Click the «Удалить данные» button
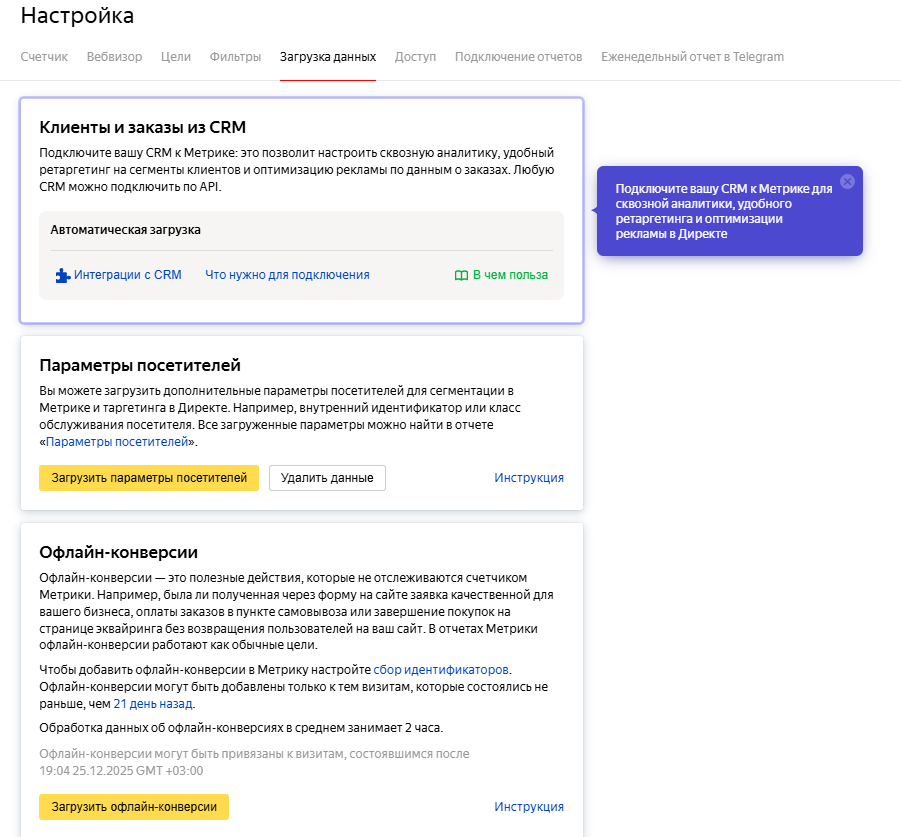901x837 pixels. click(x=327, y=478)
